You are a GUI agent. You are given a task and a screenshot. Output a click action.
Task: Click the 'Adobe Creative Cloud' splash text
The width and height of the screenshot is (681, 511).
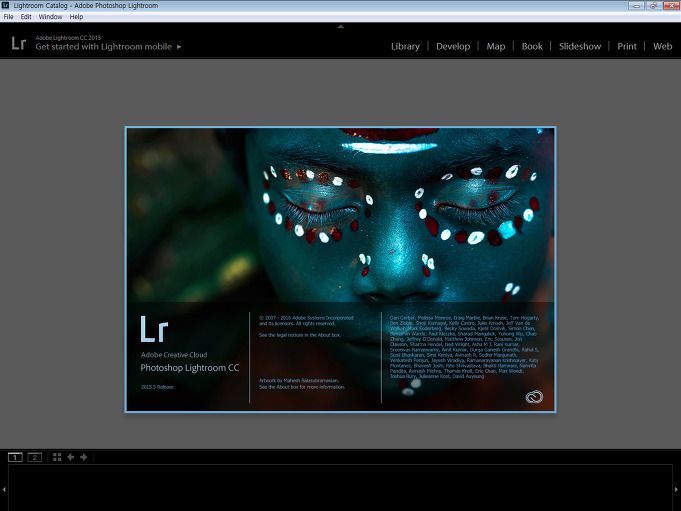[x=174, y=355]
